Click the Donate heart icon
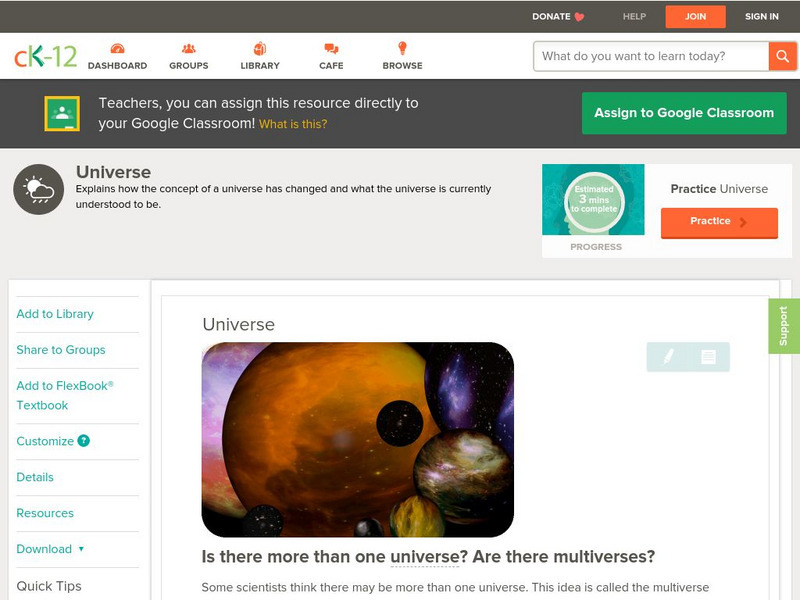This screenshot has width=800, height=600. (x=579, y=17)
